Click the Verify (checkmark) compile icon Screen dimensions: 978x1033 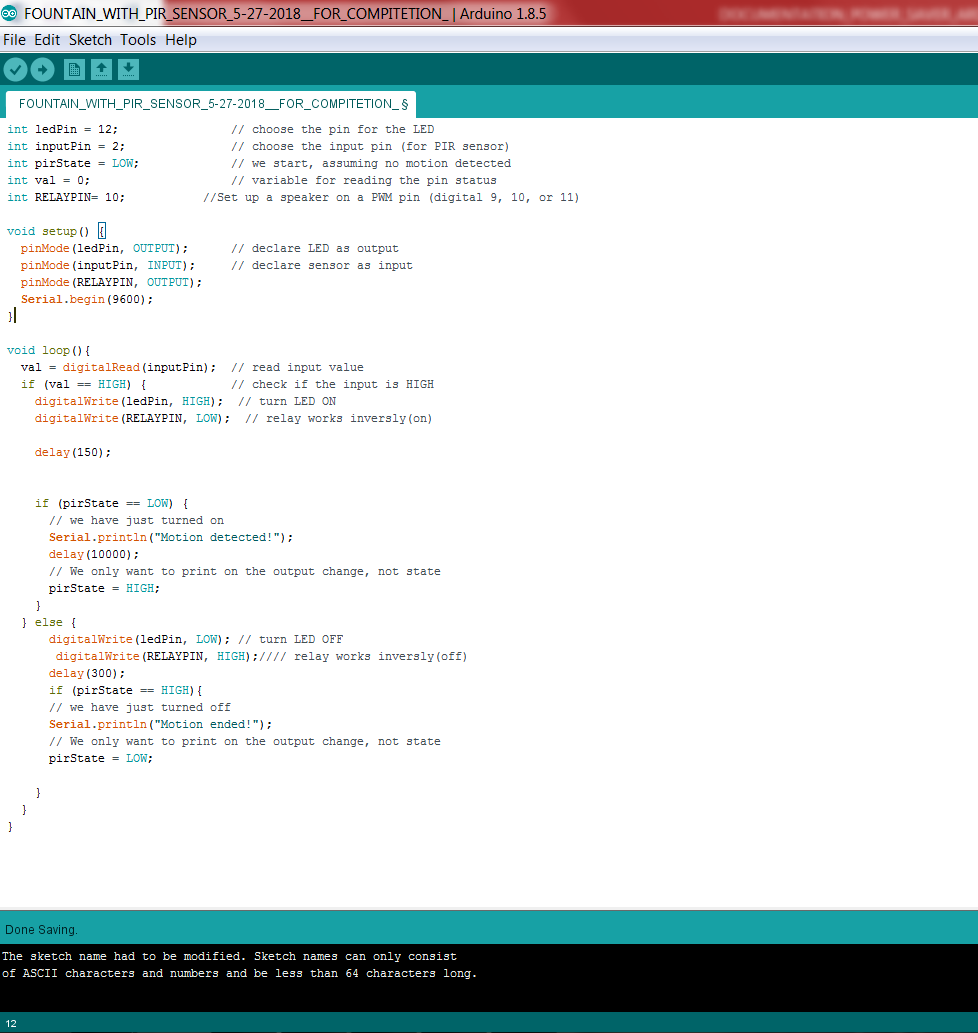click(x=15, y=69)
